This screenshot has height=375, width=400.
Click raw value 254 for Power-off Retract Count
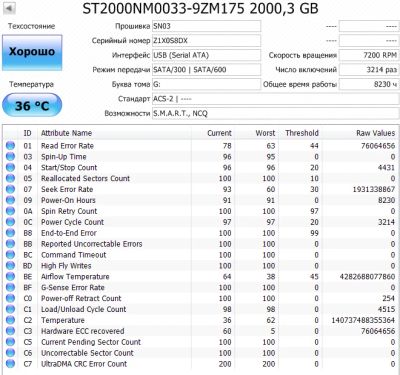pos(389,298)
